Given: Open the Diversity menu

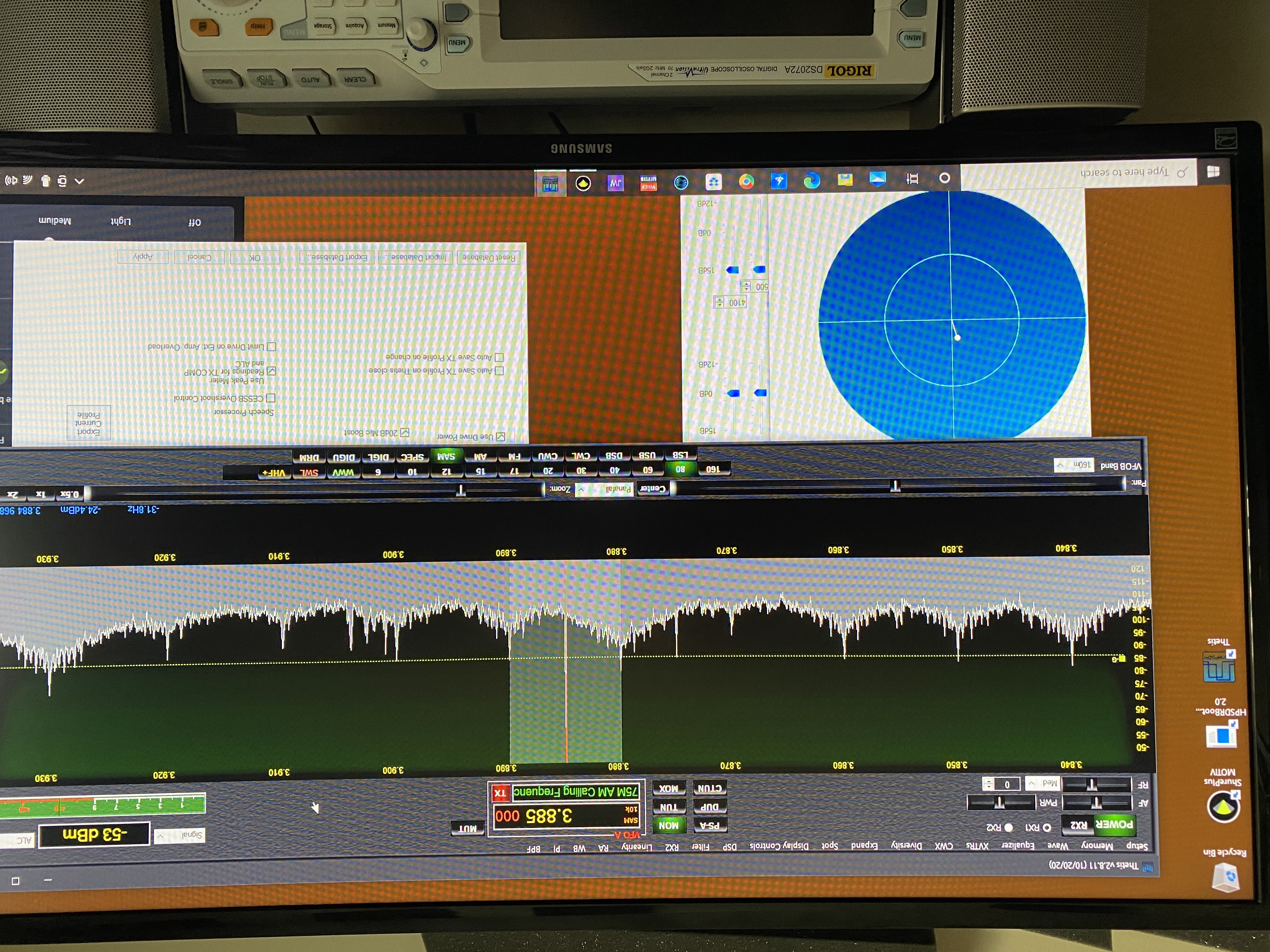Looking at the screenshot, I should pyautogui.click(x=906, y=846).
